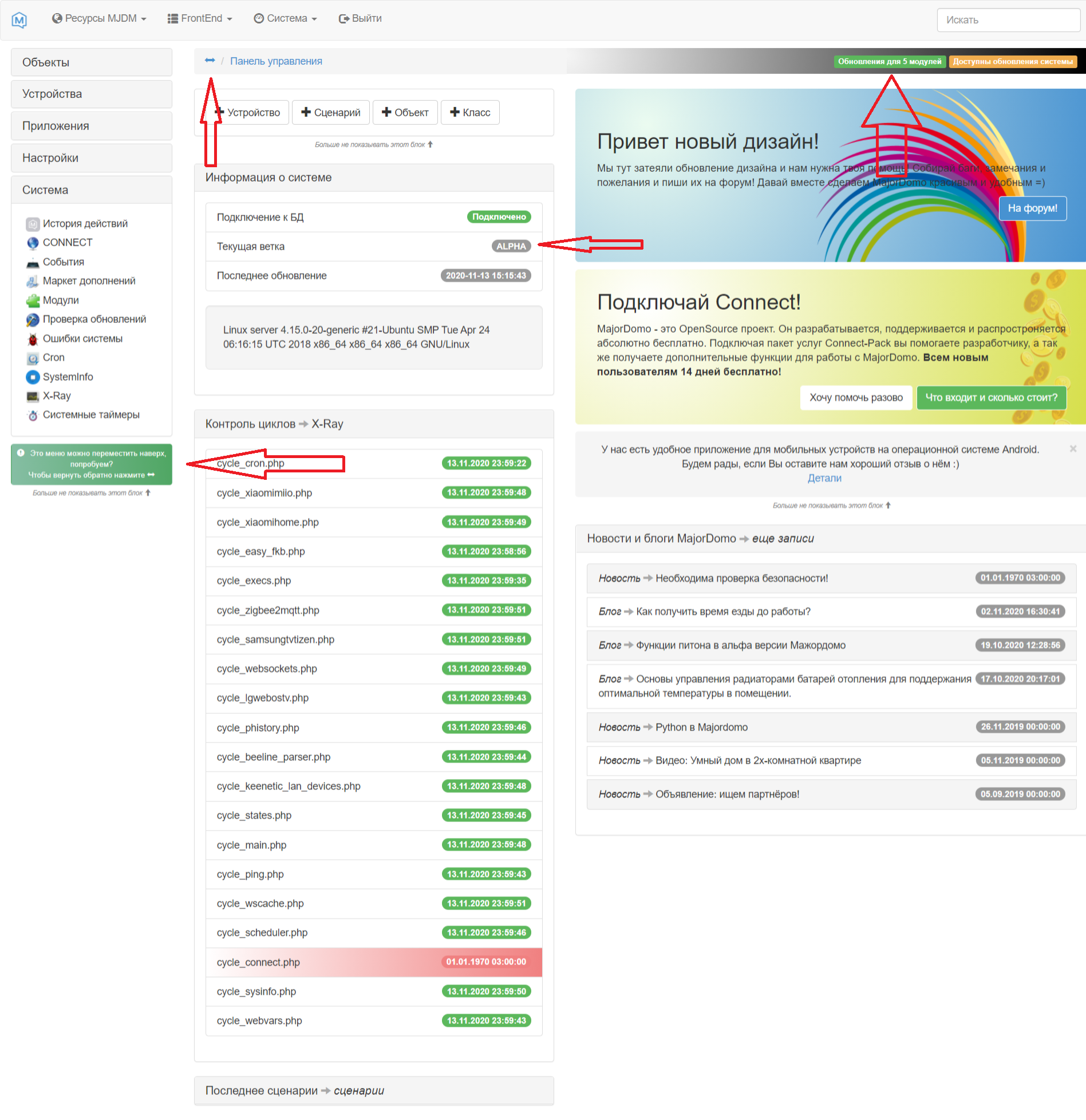Click the События icon in sidebar

33,262
